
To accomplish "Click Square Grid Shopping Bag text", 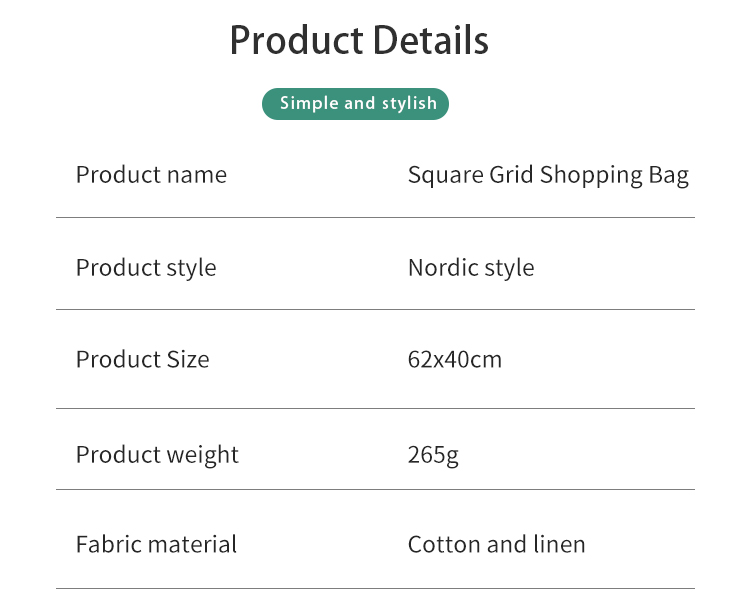I will coord(548,175).
